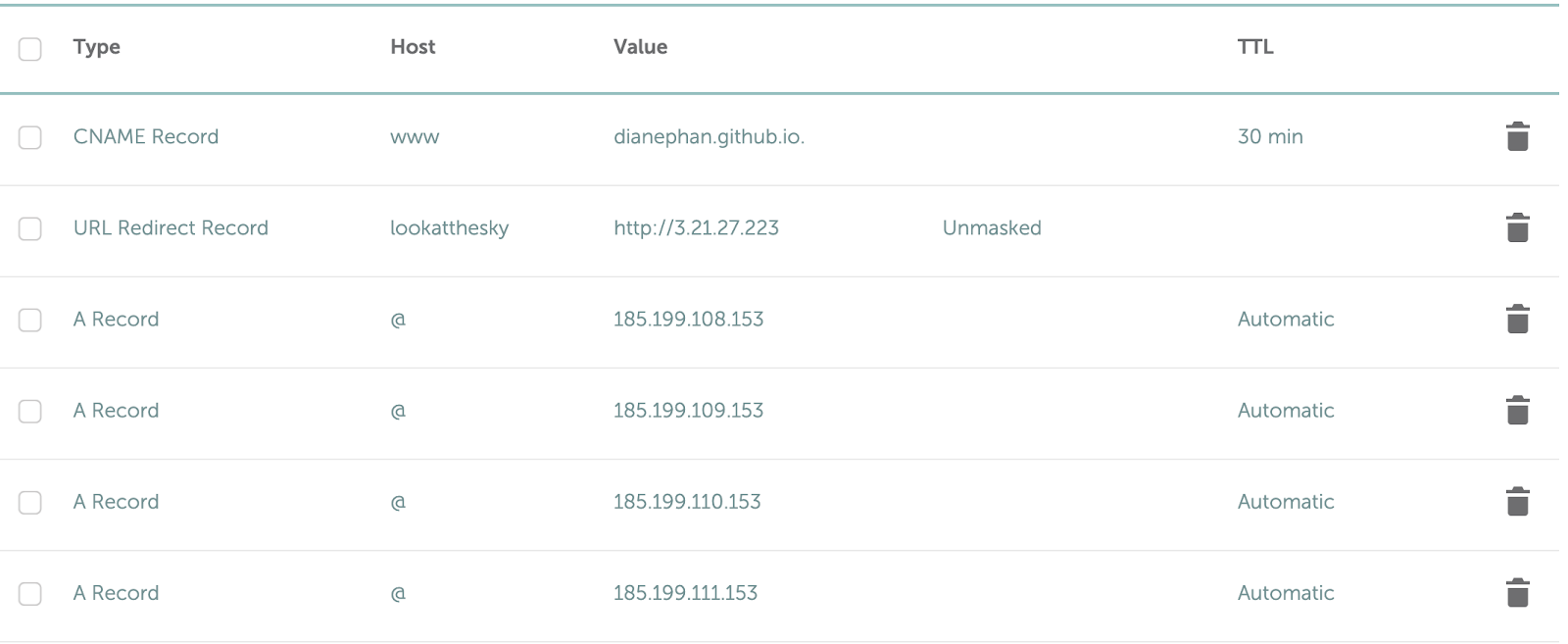The width and height of the screenshot is (1568, 644).
Task: Delete the lookatthesky URL Redirect record
Action: [x=1517, y=227]
